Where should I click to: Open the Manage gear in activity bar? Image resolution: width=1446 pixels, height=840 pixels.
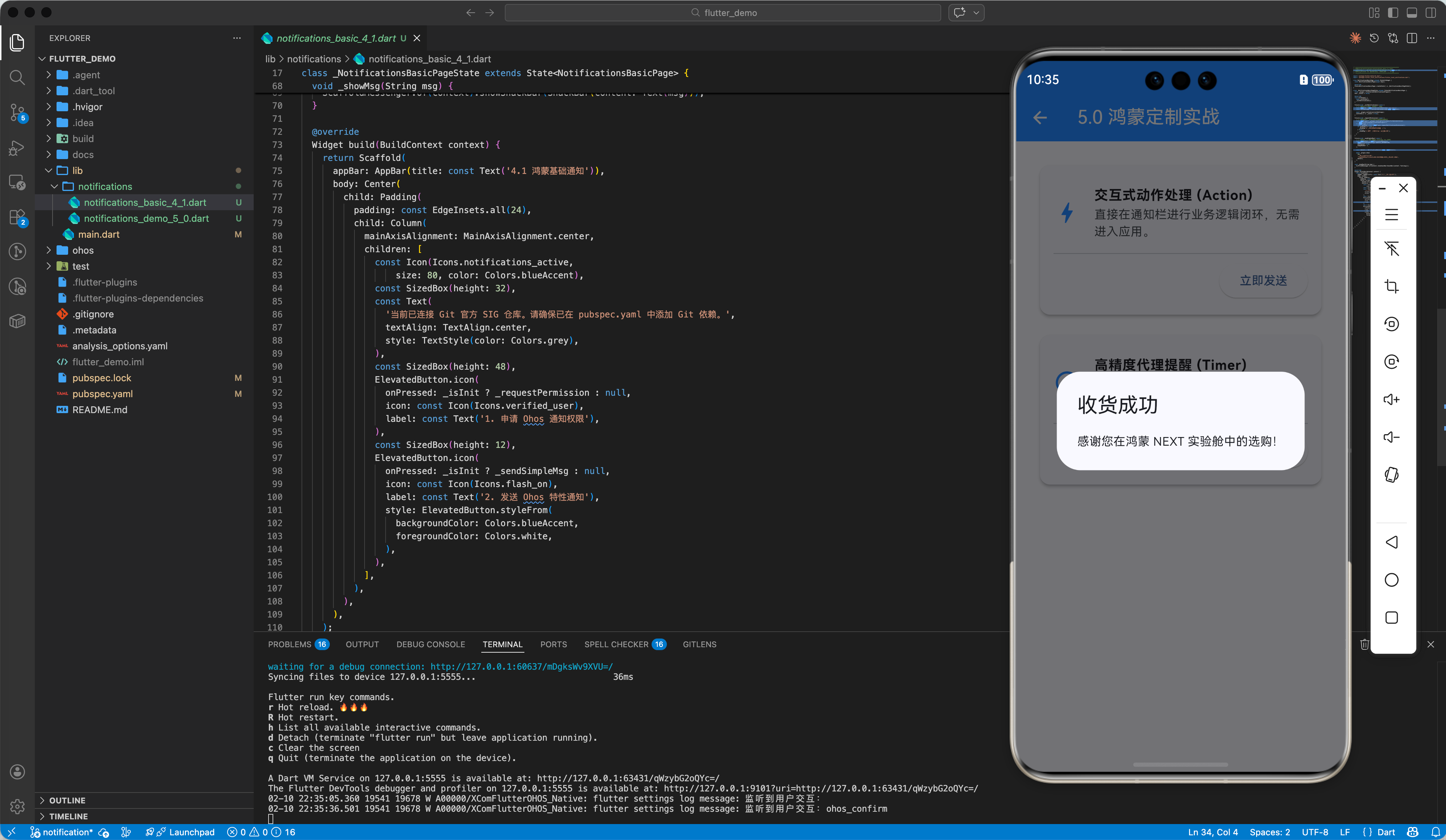17,806
